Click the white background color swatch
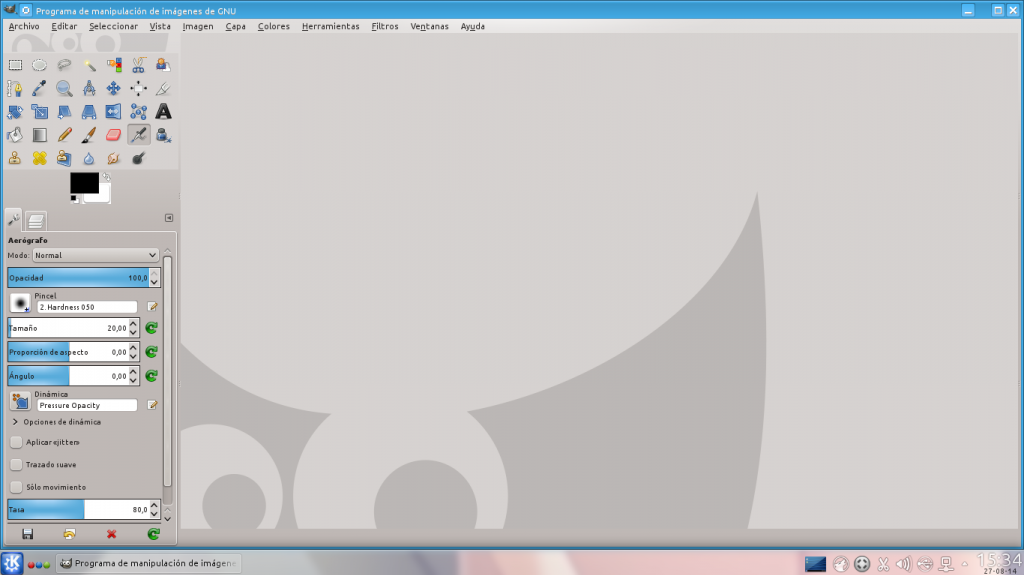 [102, 195]
